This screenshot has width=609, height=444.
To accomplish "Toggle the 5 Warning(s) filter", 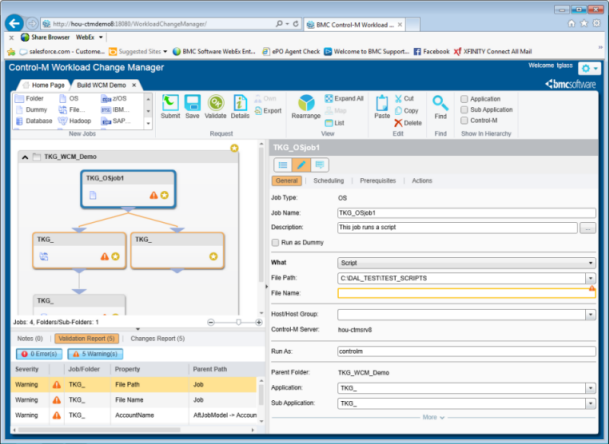I will click(x=95, y=354).
